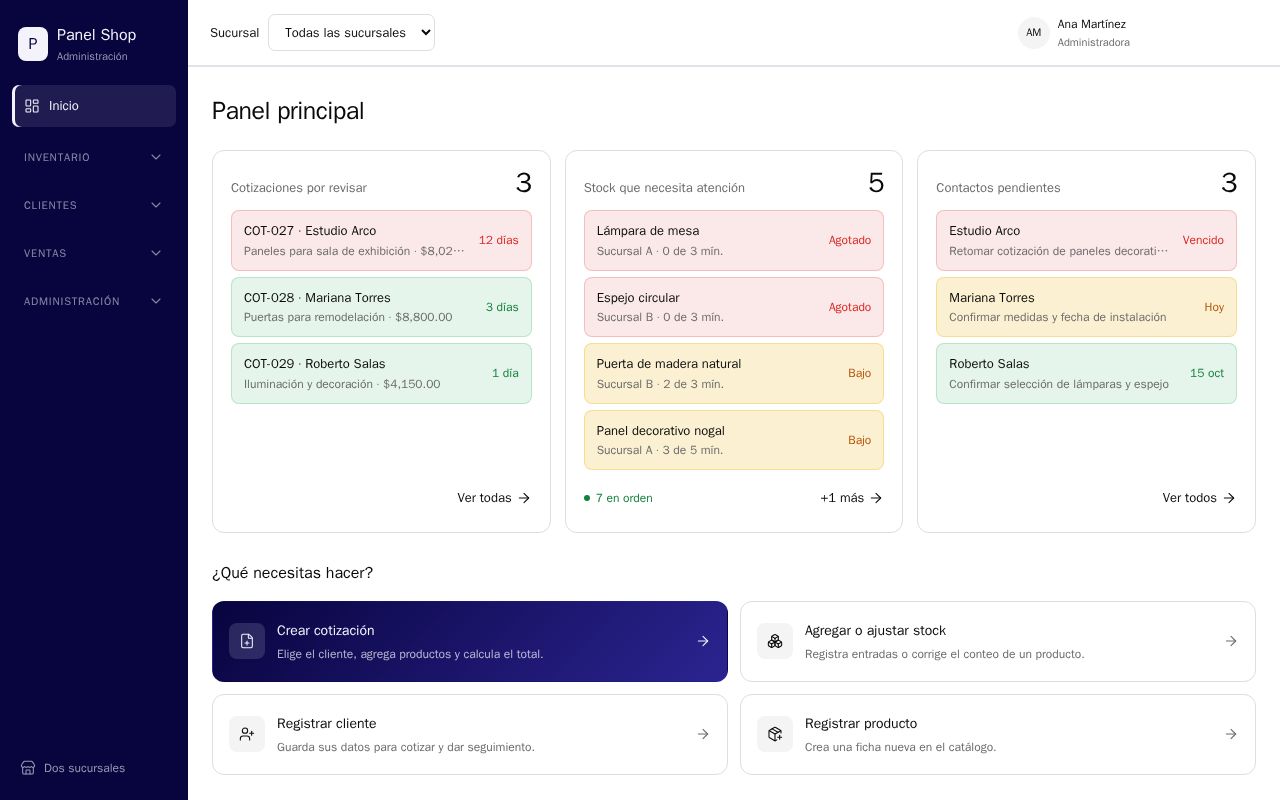Viewport: 1280px width, 800px height.
Task: Click the Panel Shop logo icon
Action: click(x=33, y=44)
